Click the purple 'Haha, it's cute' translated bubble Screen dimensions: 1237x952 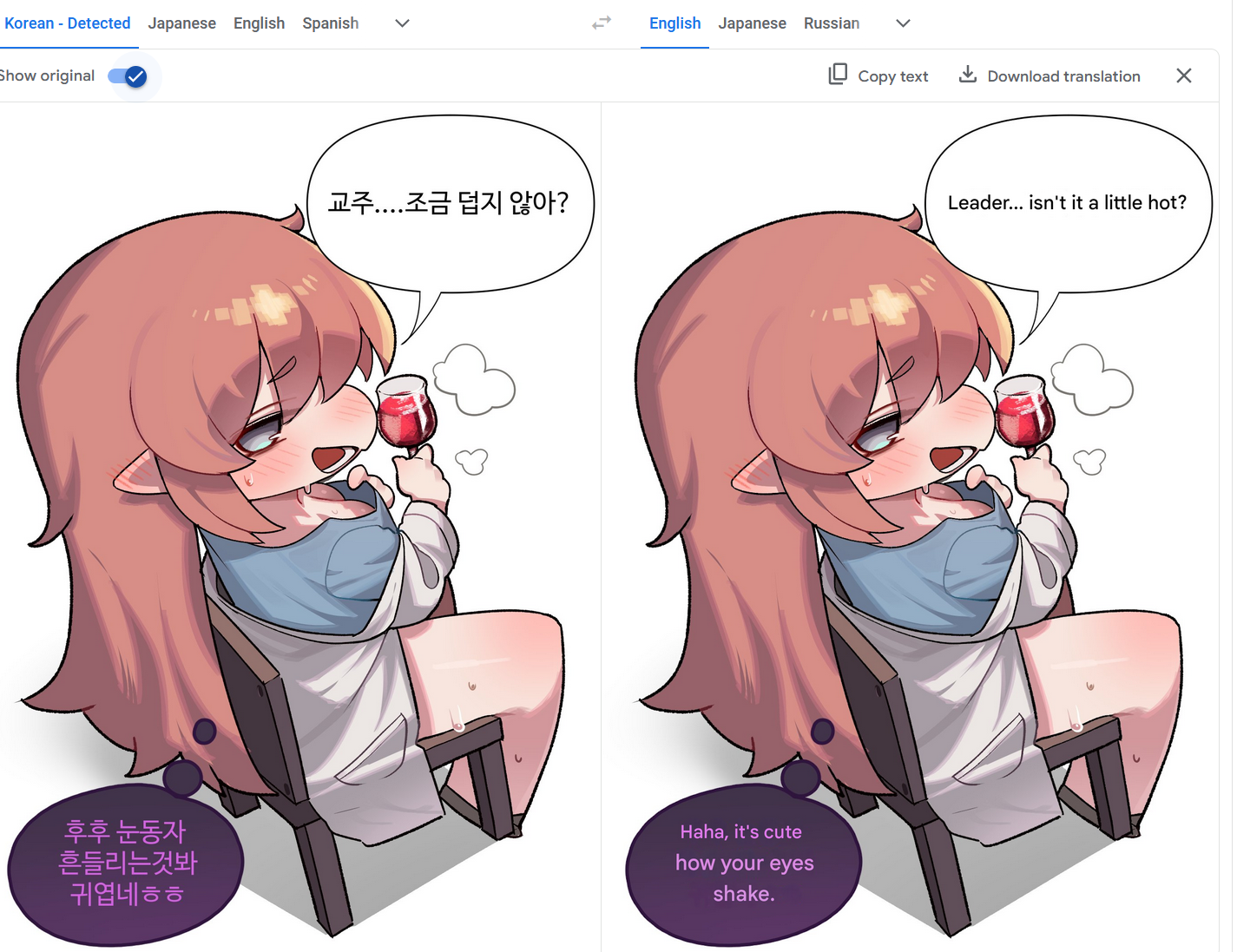[744, 863]
